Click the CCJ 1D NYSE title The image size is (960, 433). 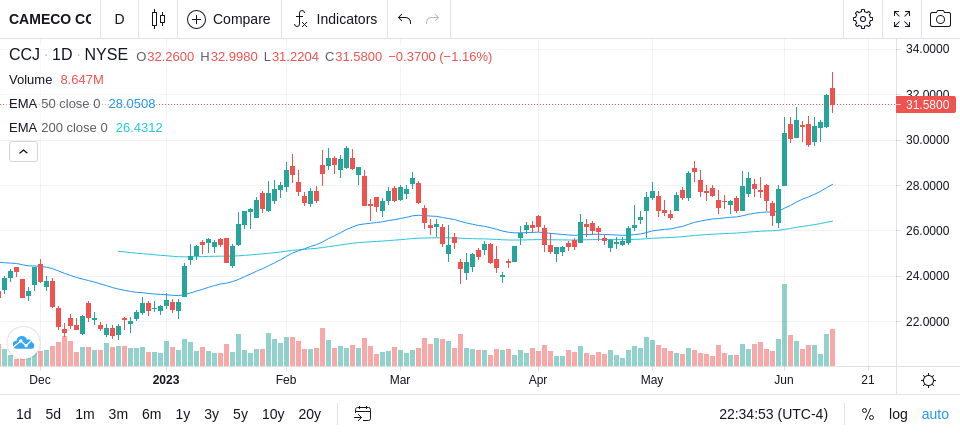(69, 55)
